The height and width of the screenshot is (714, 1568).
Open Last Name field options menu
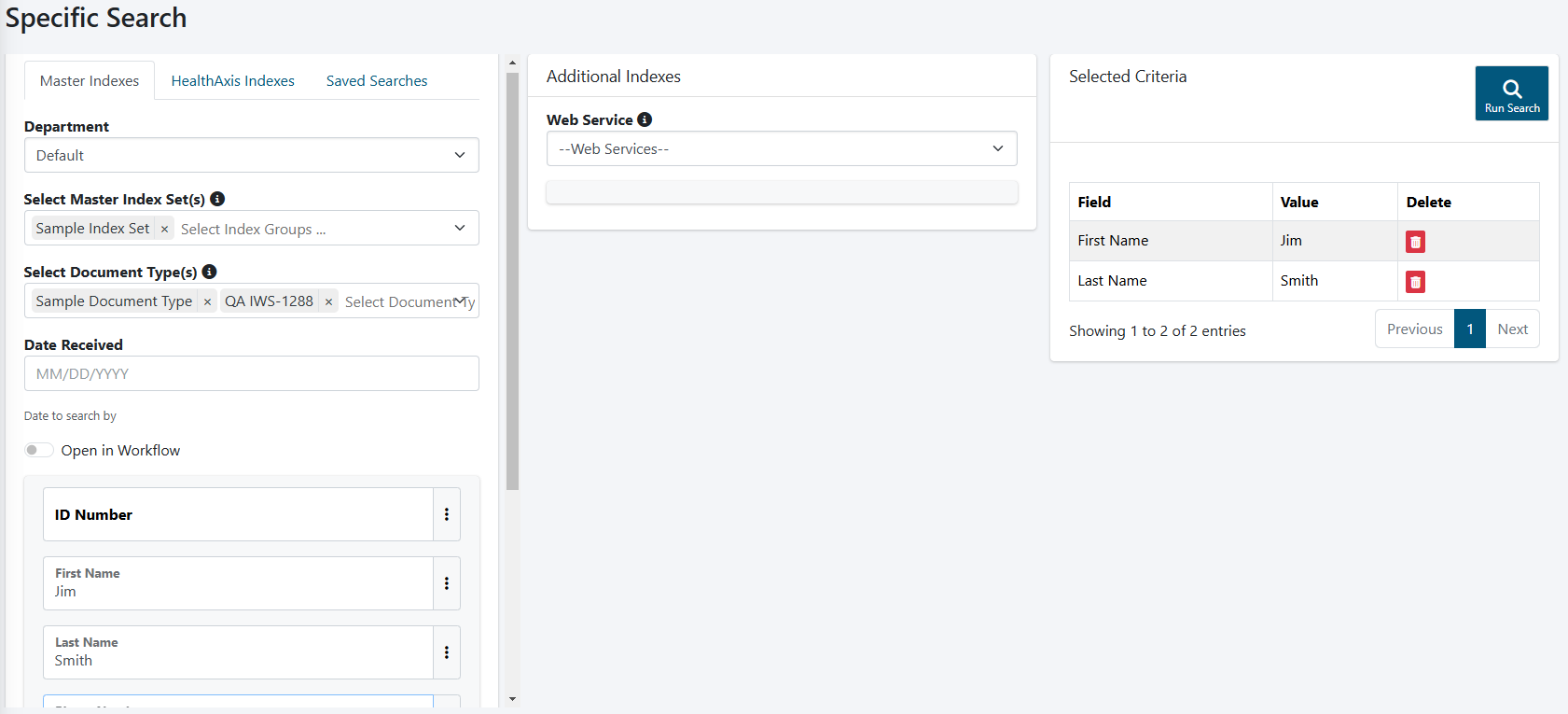(x=447, y=652)
